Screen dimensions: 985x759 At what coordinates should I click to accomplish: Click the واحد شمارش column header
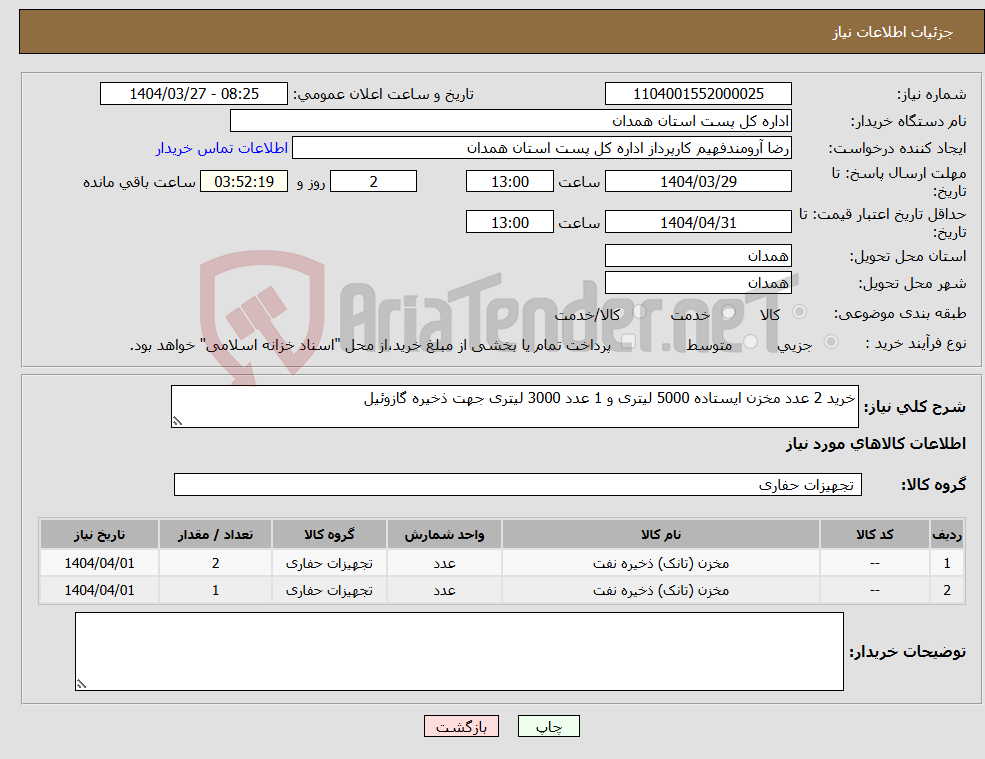444,535
